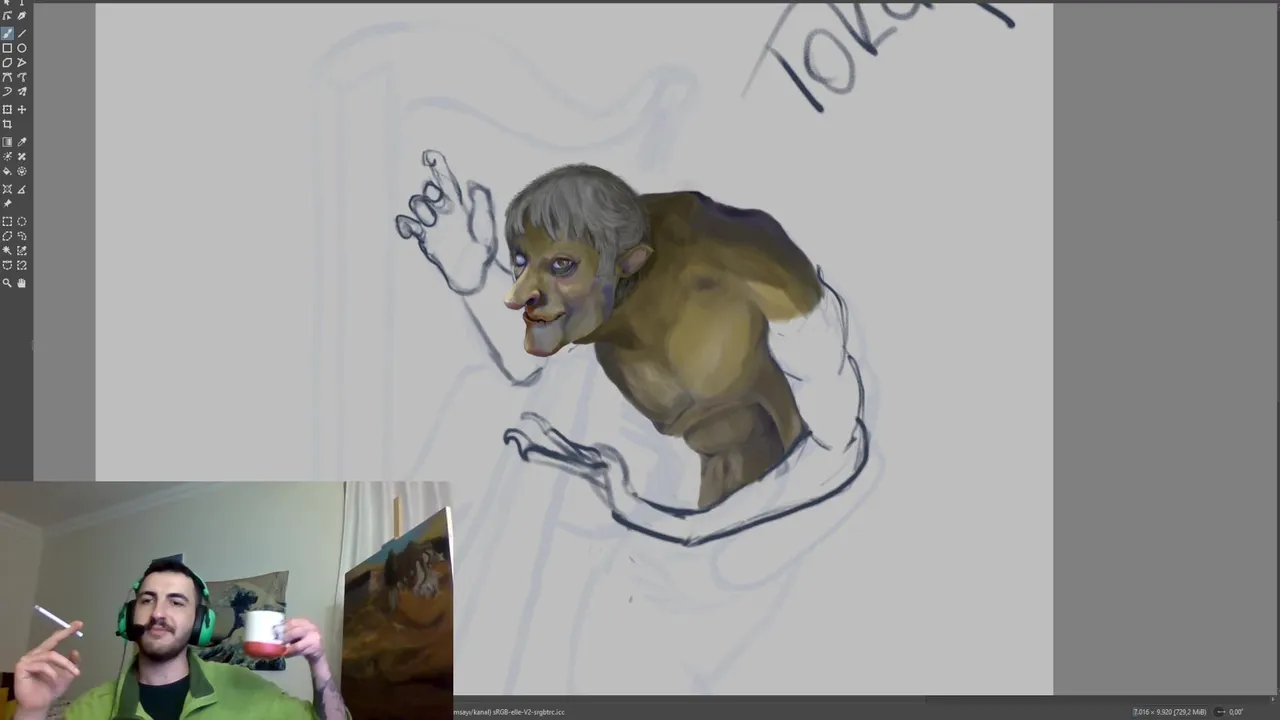Select the Assistant tool
The image size is (1280, 720).
(x=7, y=189)
